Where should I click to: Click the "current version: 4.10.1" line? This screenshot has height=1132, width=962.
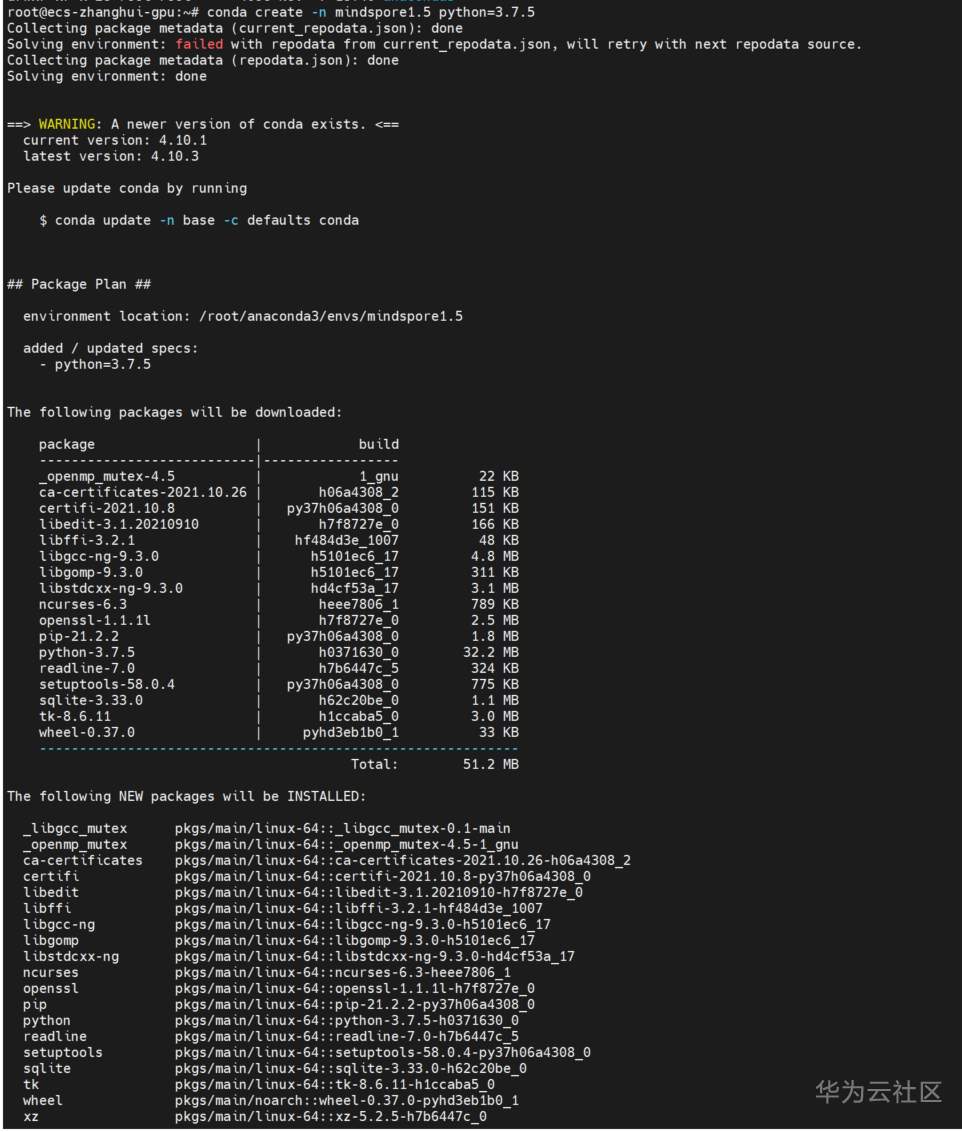coord(114,140)
